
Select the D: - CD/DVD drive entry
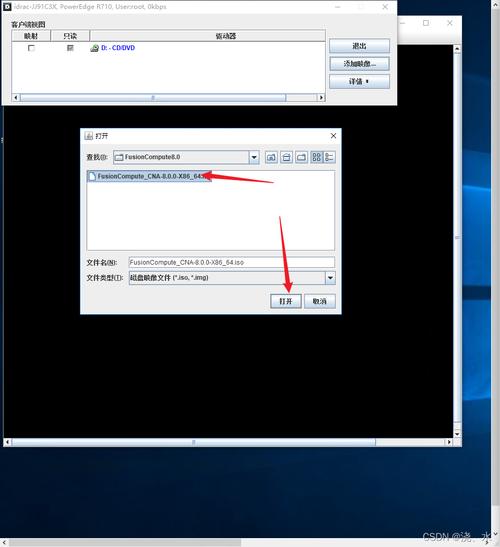click(118, 48)
